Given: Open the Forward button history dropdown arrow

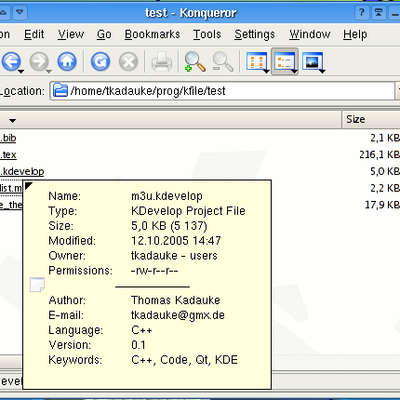Looking at the screenshot, I should coord(49,71).
